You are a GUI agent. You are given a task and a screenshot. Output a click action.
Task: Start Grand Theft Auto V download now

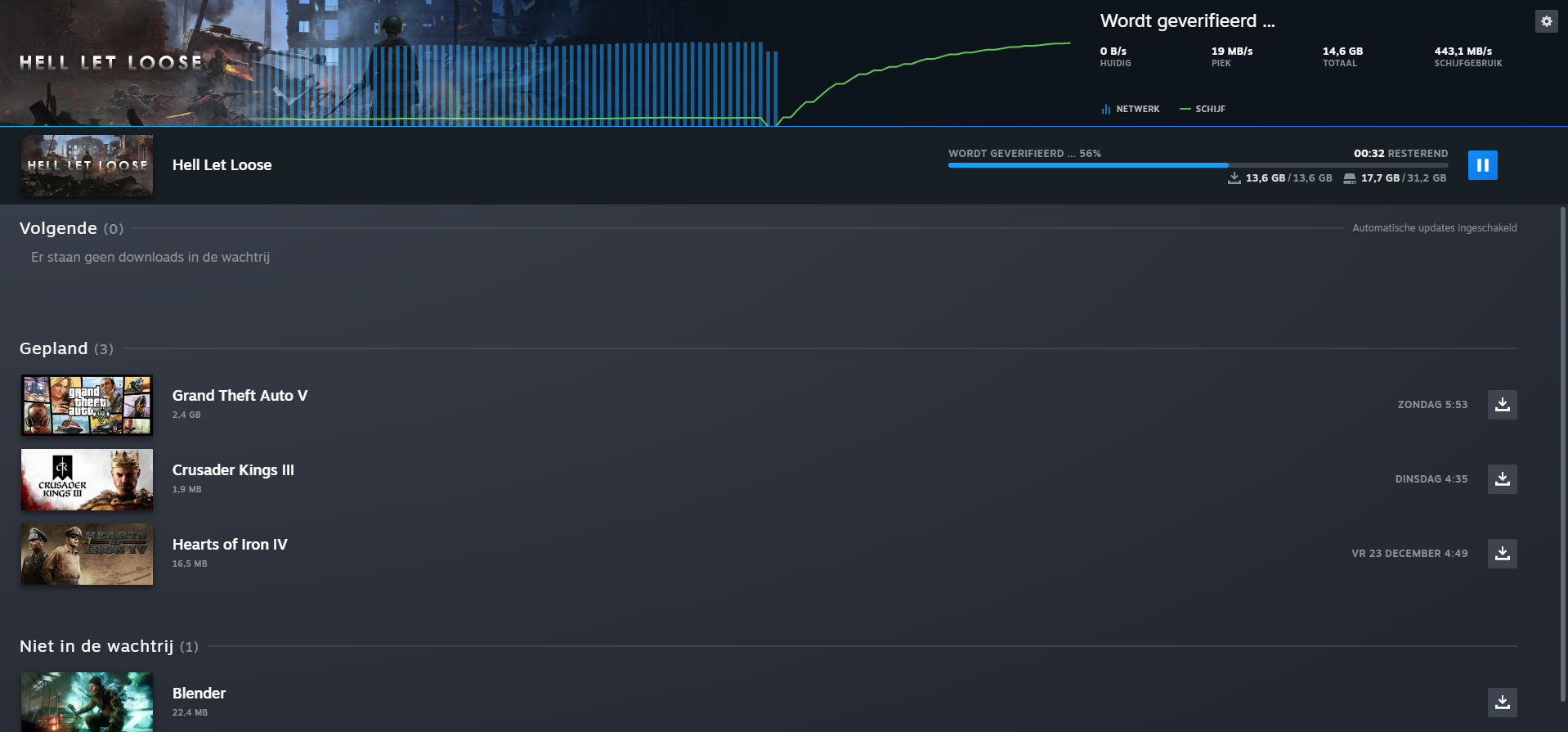1502,405
